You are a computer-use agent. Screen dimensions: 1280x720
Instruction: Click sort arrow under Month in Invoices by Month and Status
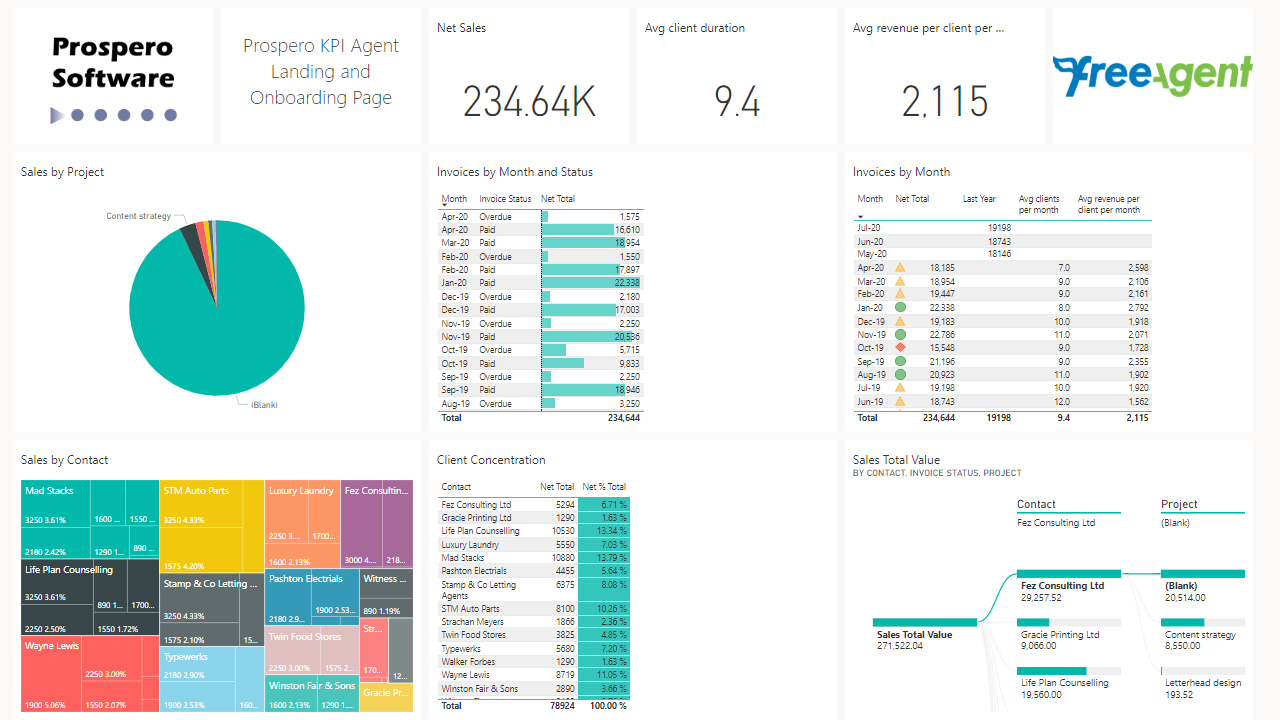tap(445, 204)
